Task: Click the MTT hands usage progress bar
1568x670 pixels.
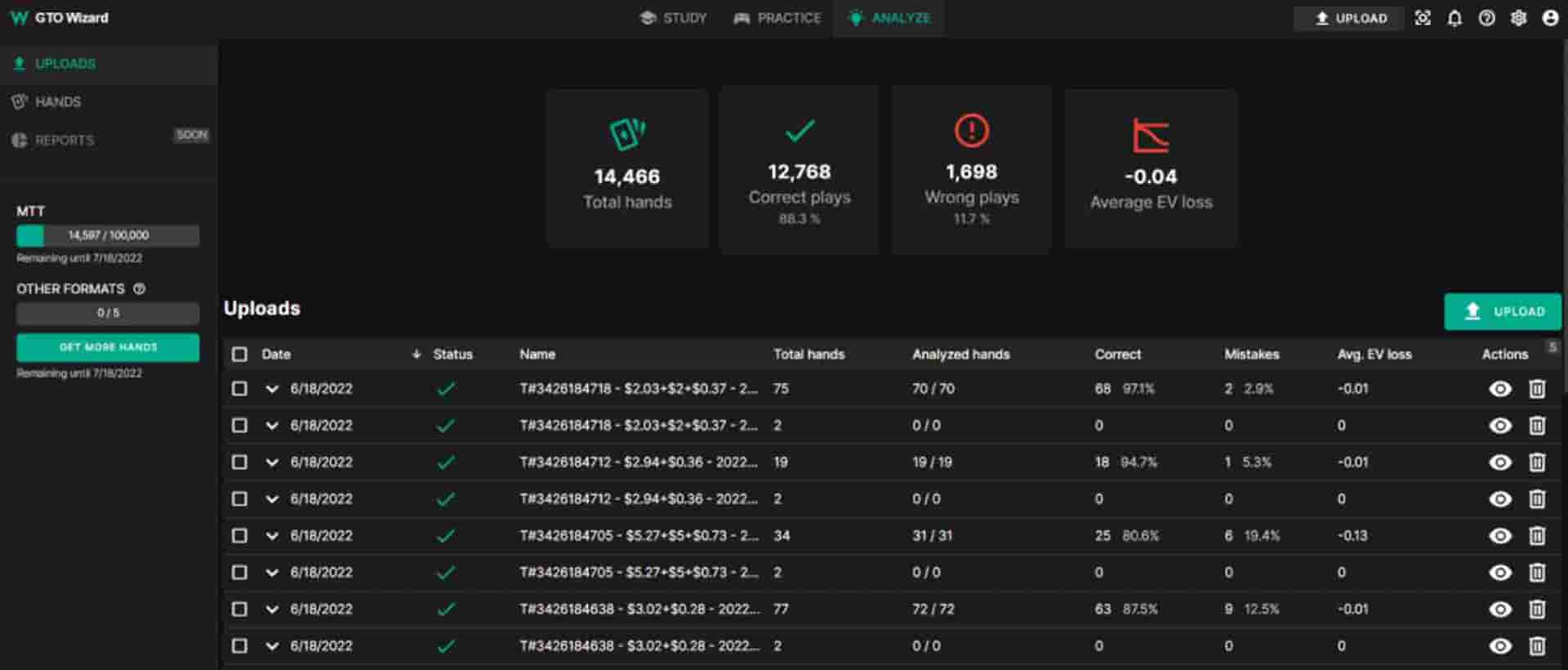Action: pyautogui.click(x=108, y=235)
